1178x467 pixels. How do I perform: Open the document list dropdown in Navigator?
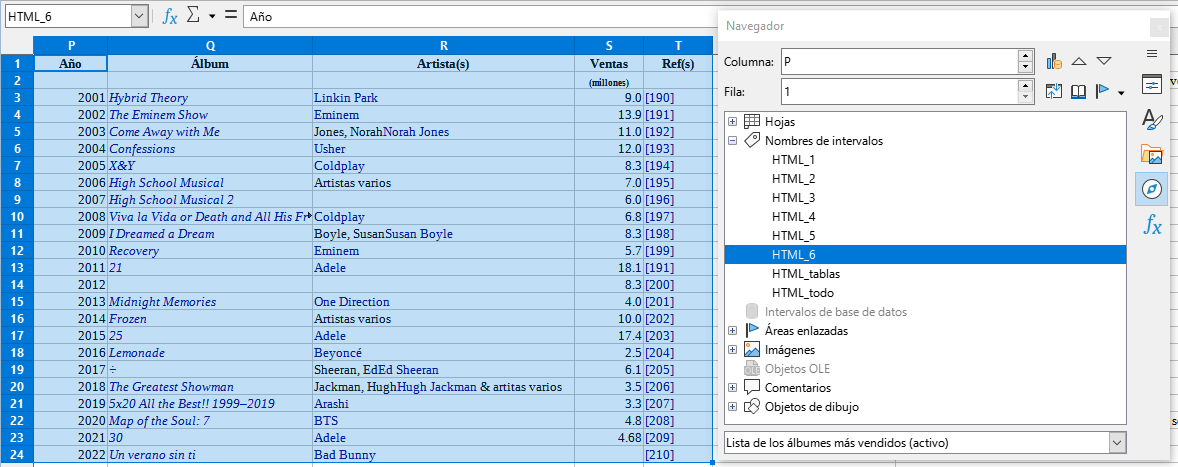(x=1117, y=442)
